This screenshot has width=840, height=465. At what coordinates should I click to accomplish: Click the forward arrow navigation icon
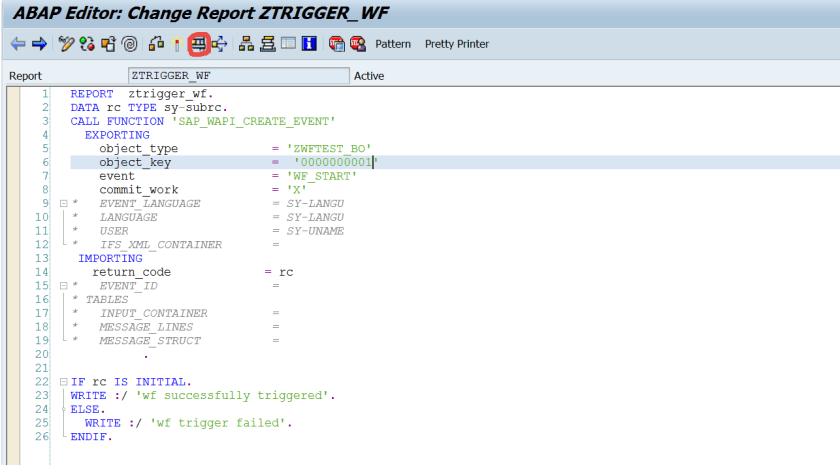(x=39, y=44)
